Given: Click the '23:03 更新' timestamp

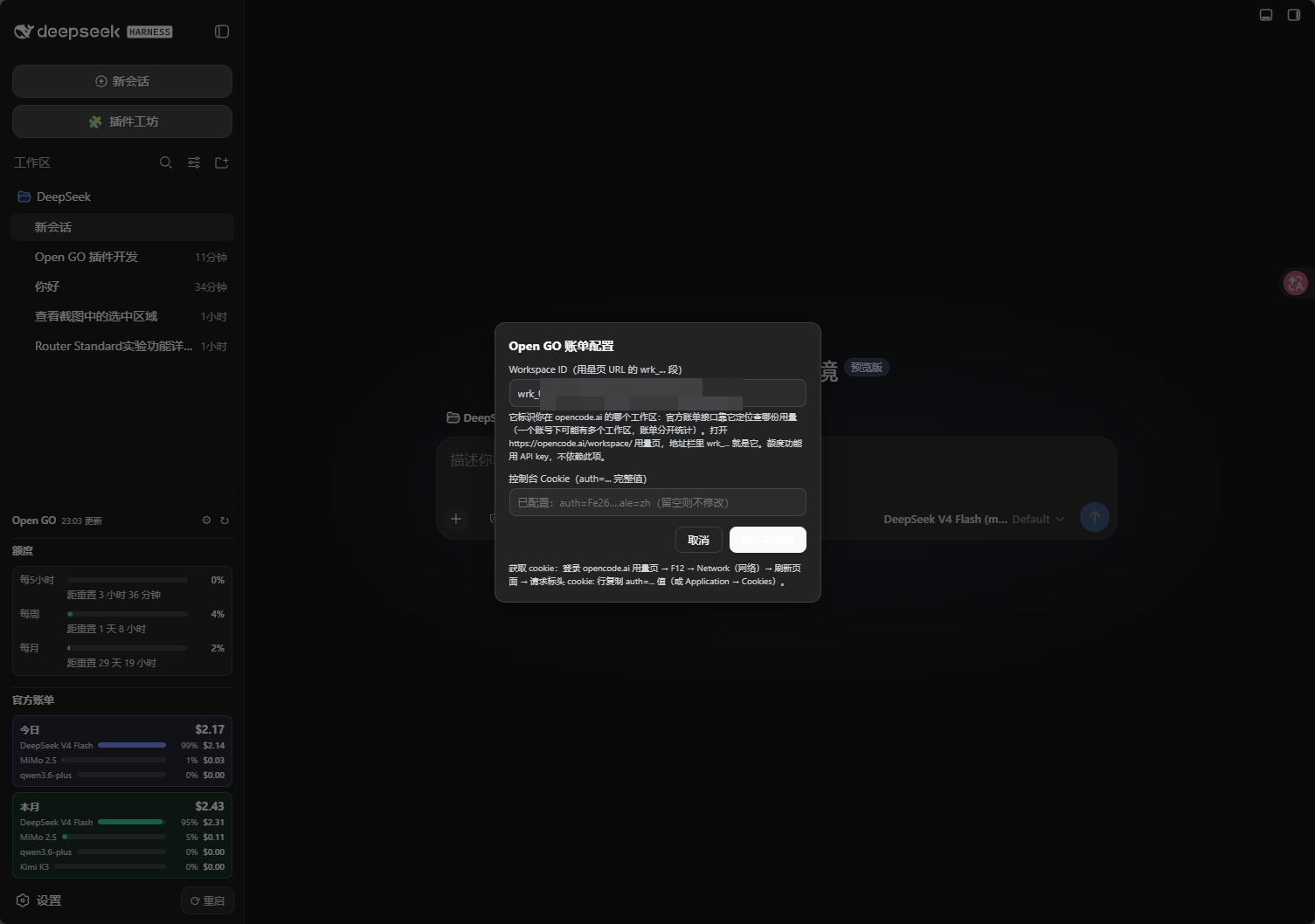Looking at the screenshot, I should pos(82,521).
